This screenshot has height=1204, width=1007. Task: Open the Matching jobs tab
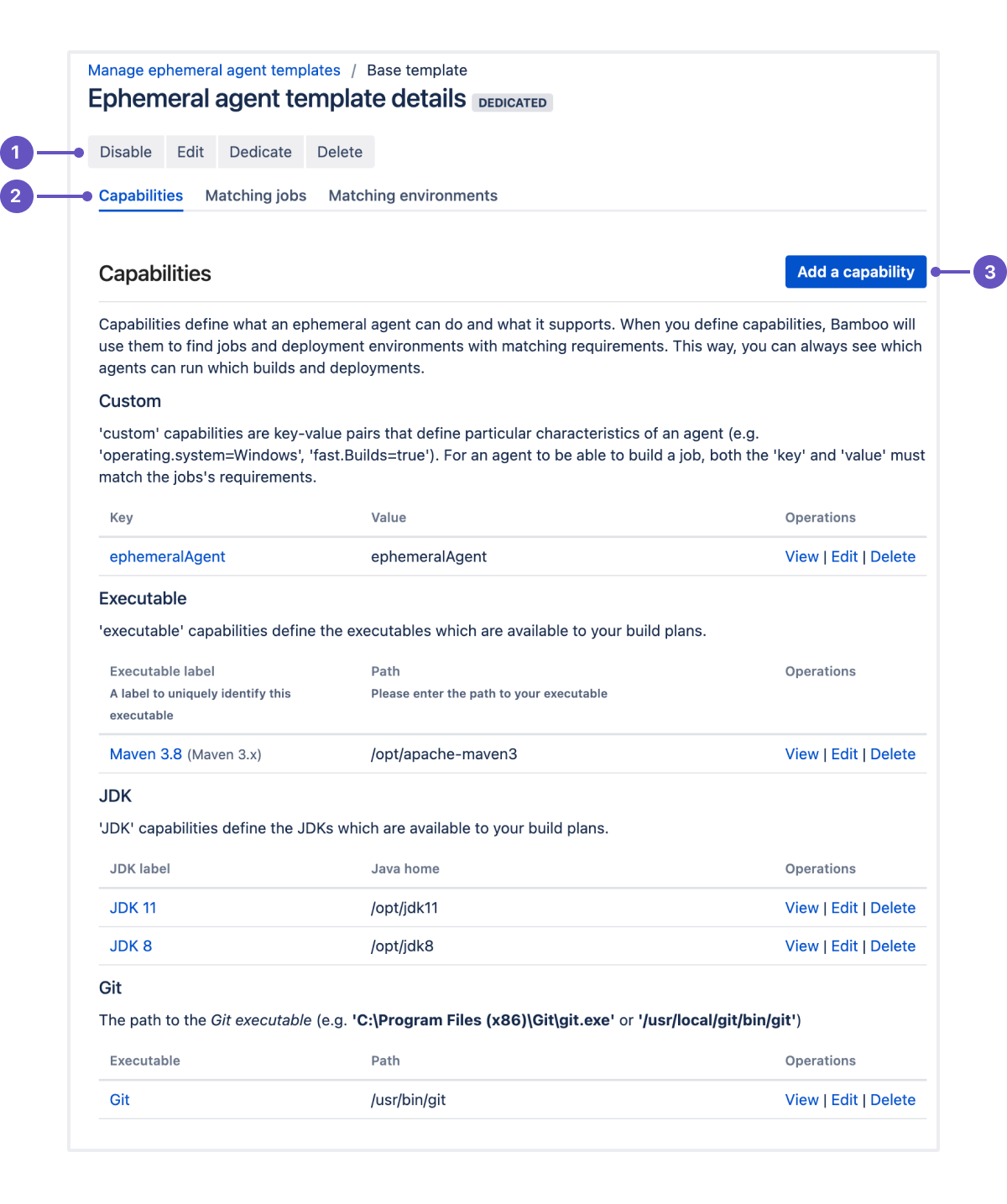click(x=256, y=195)
